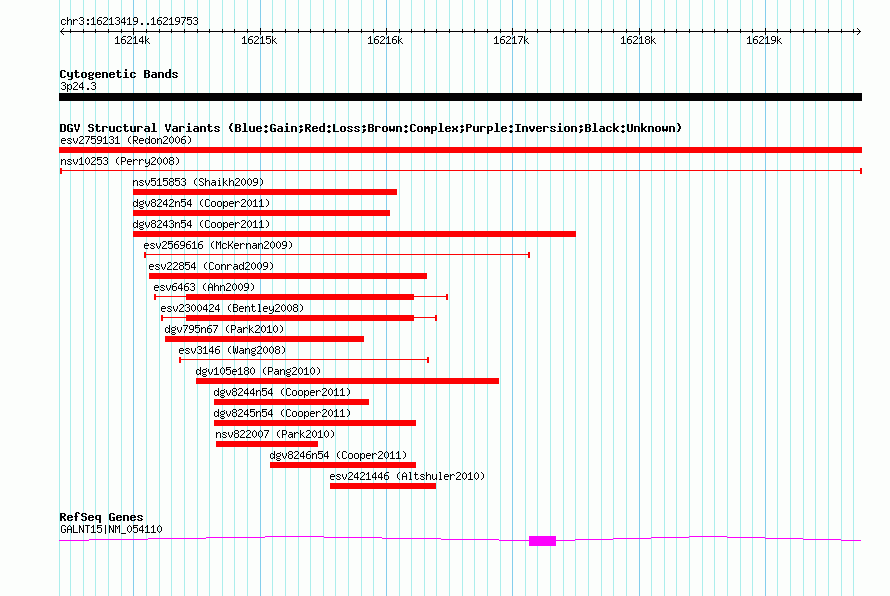Click the nsv515853 (Shaikh2009) label
Screen dimensions: 890x596
pyautogui.click(x=198, y=182)
